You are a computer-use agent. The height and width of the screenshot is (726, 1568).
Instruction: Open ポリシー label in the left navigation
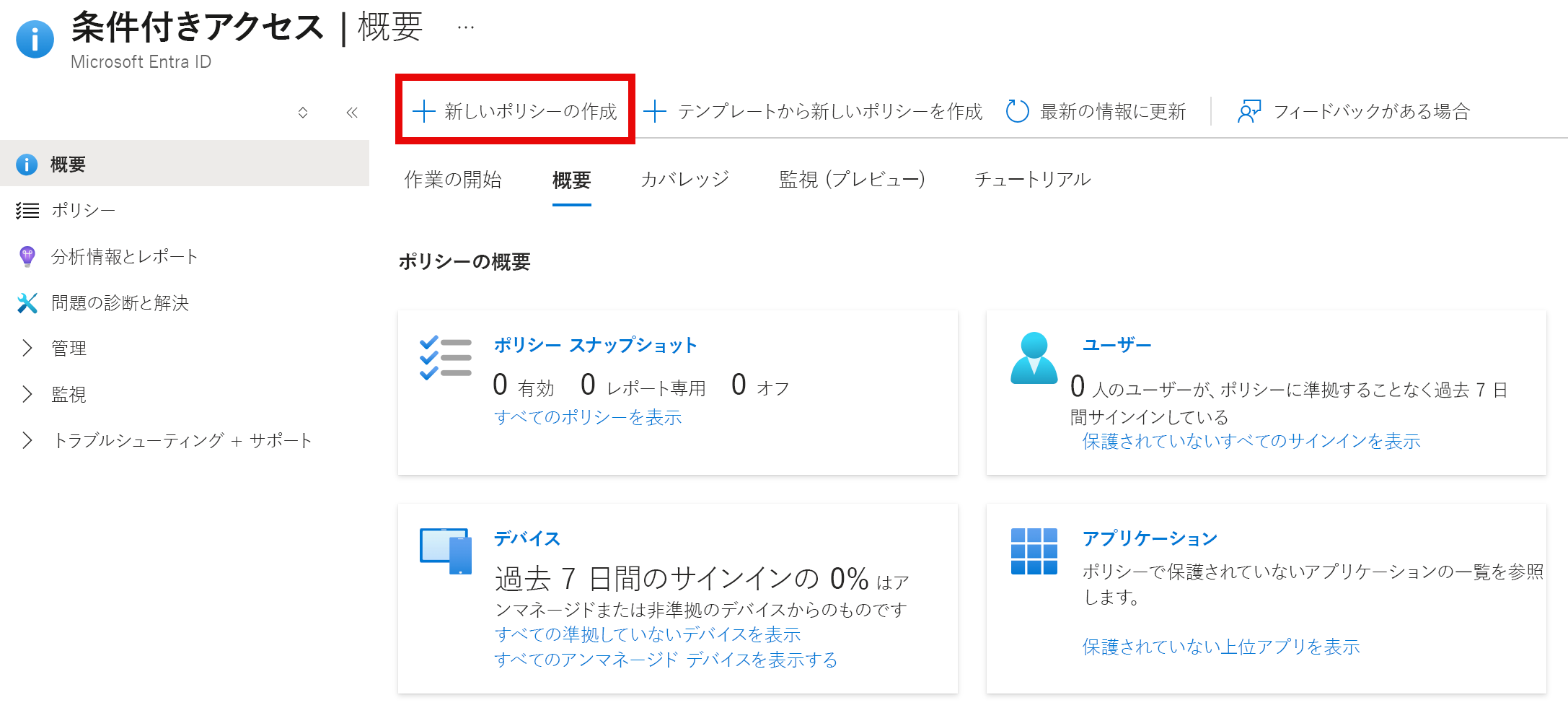coord(83,211)
